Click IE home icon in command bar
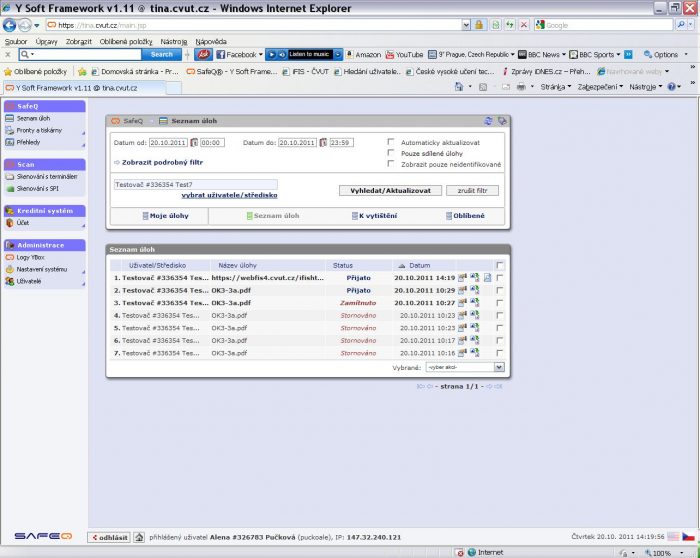700x558 pixels. click(x=458, y=87)
